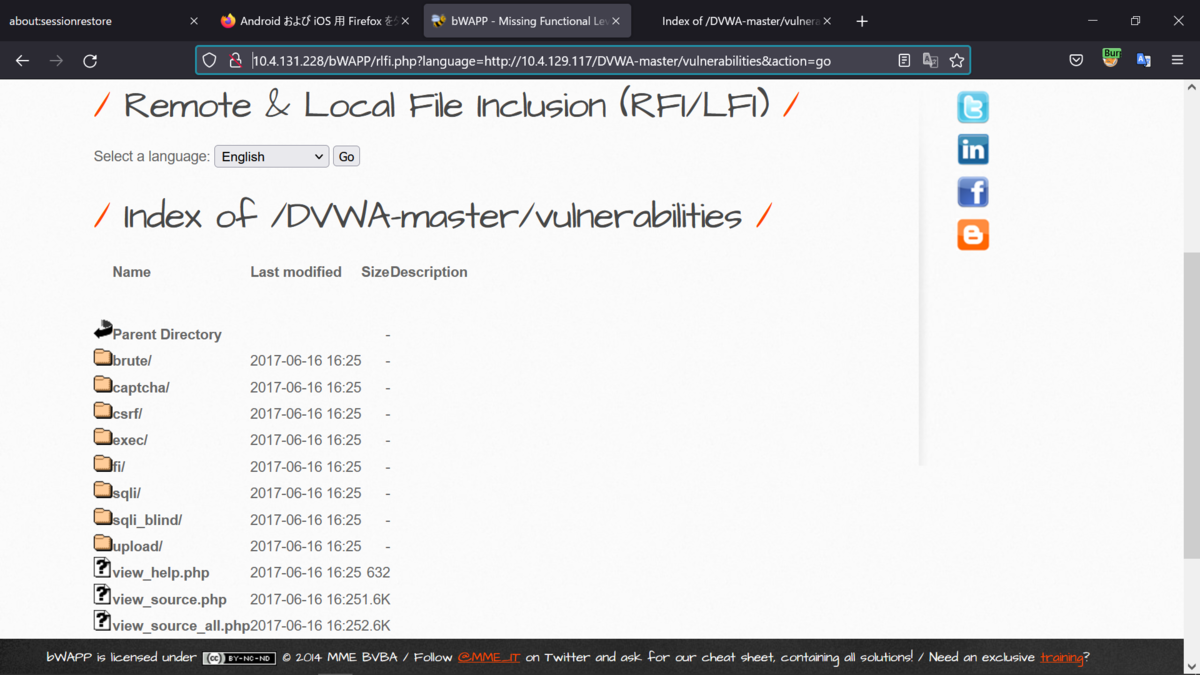Click the translate page icon in address bar

tap(930, 61)
